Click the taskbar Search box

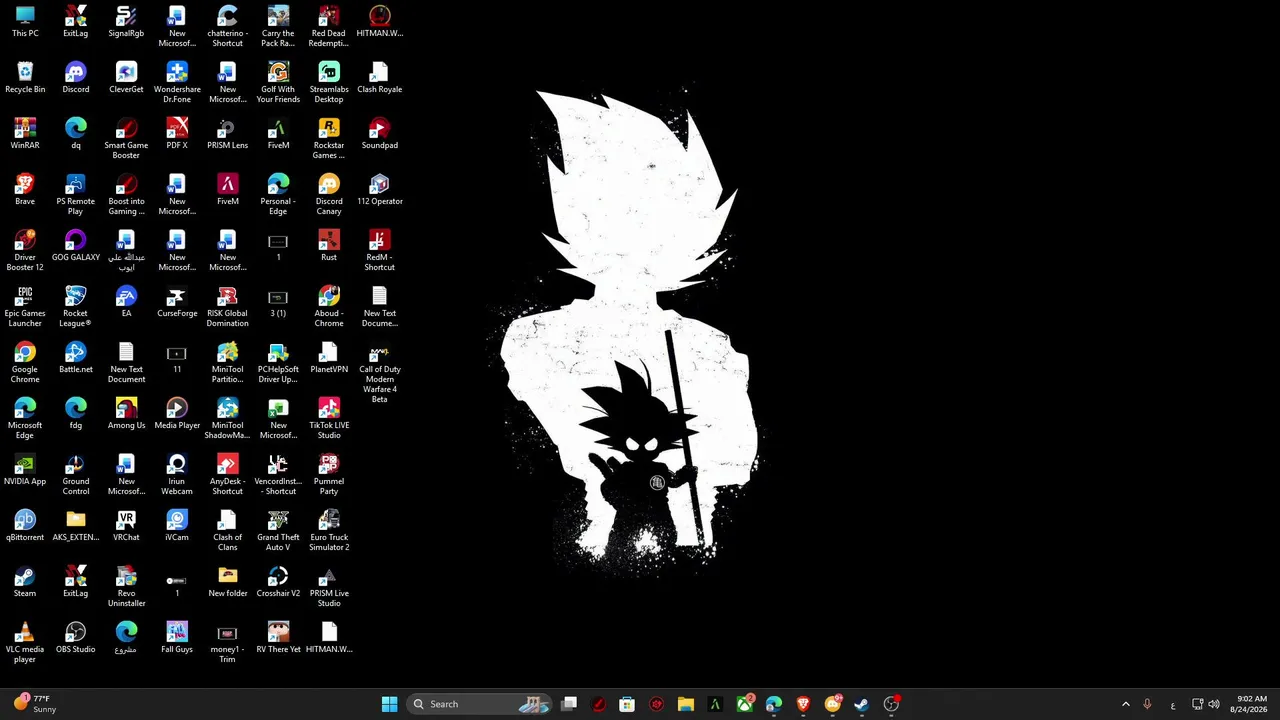479,704
